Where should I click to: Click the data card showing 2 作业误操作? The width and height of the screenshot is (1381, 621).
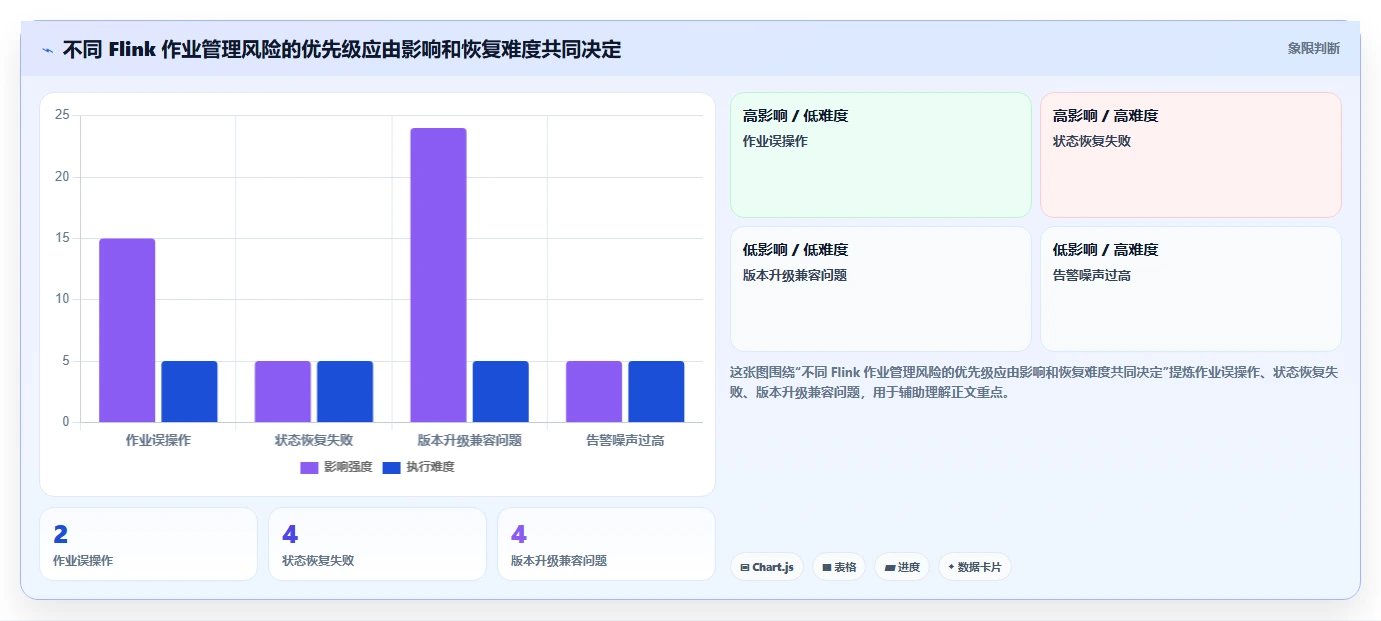coord(148,544)
